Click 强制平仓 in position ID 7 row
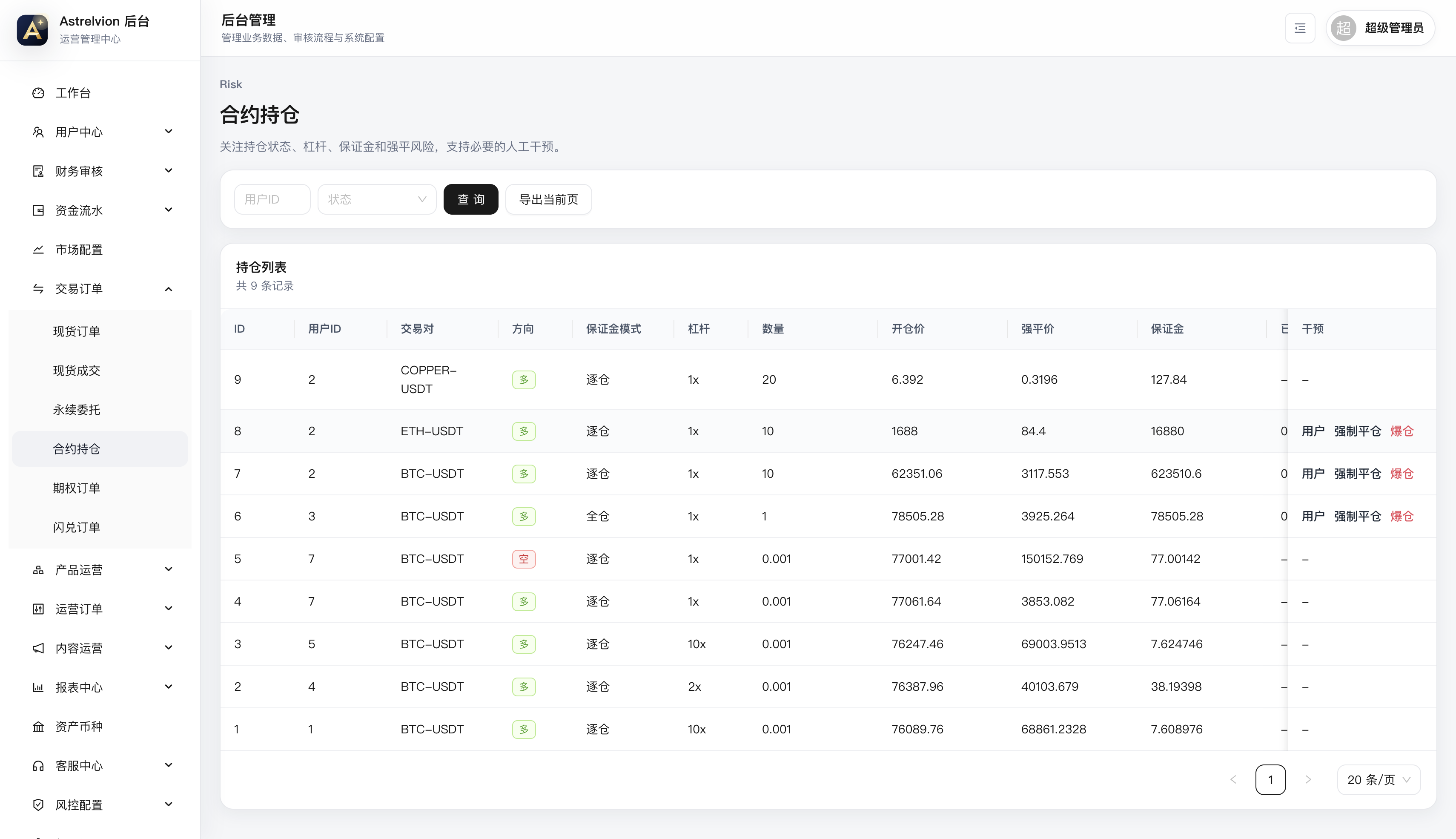This screenshot has width=1456, height=839. 1358,474
